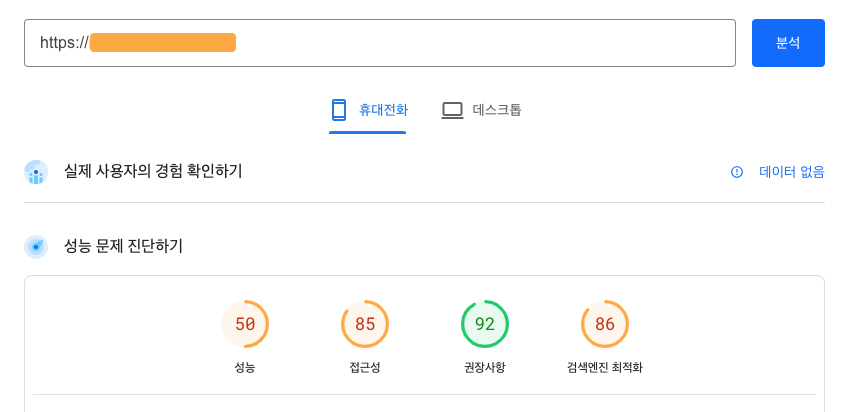Click the 분석 analyze button
Screen dimensions: 847x412
click(788, 43)
